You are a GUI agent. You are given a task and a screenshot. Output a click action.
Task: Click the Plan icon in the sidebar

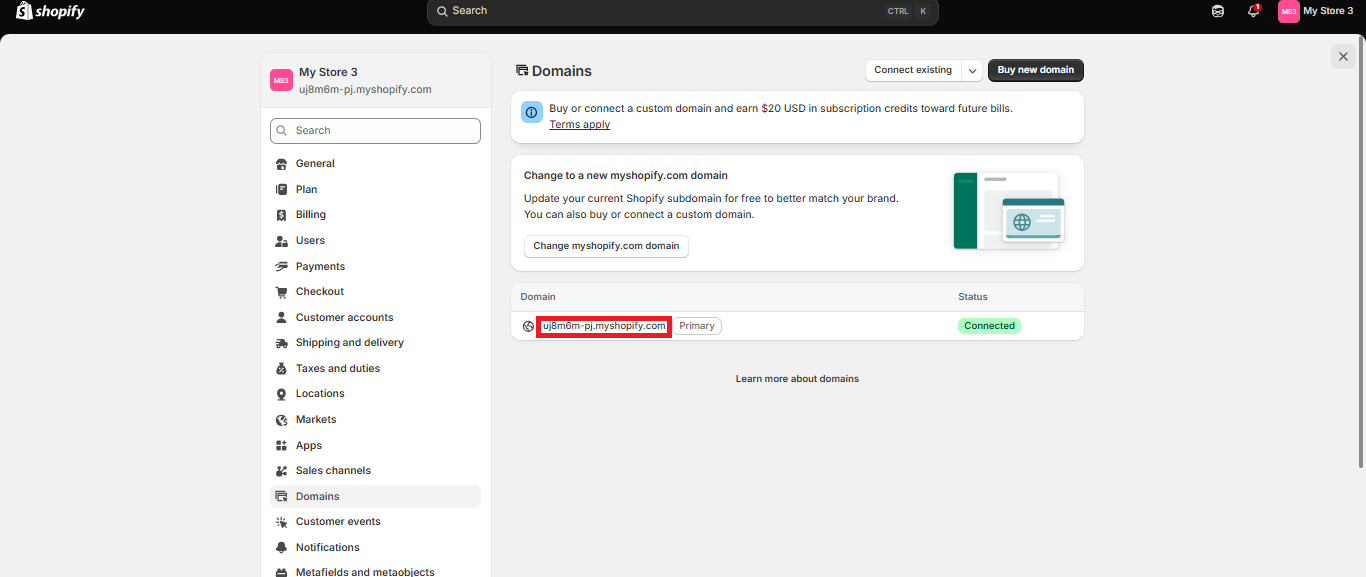click(x=282, y=189)
